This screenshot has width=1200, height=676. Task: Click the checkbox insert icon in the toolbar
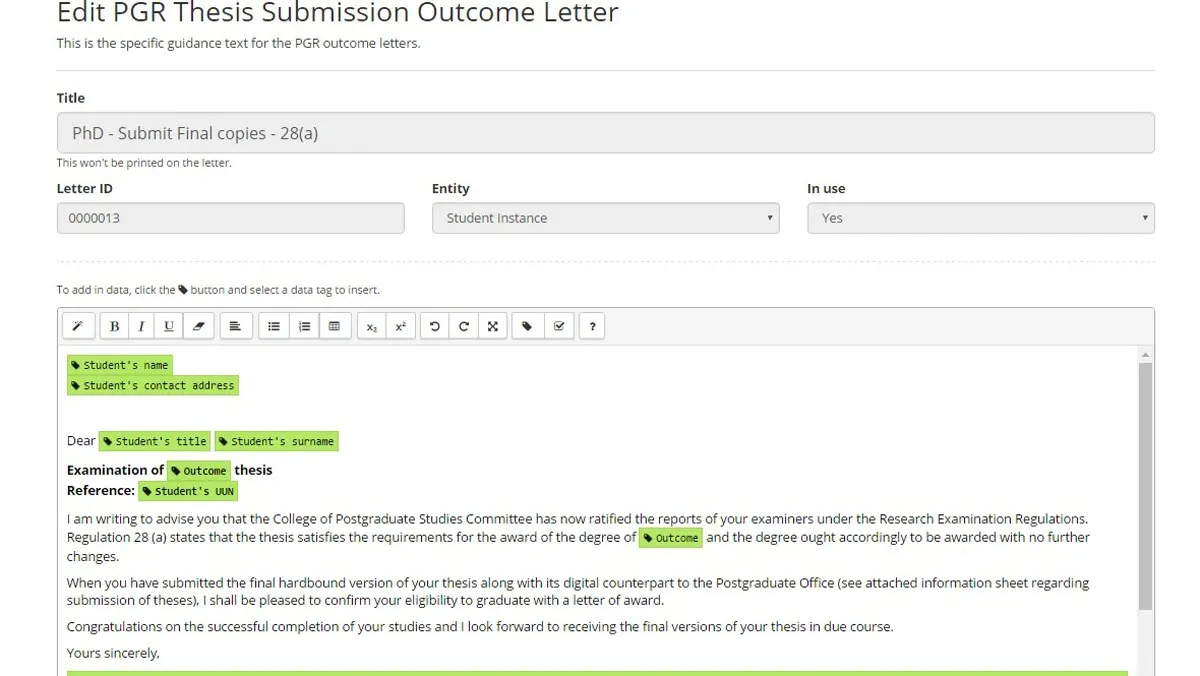coord(559,326)
